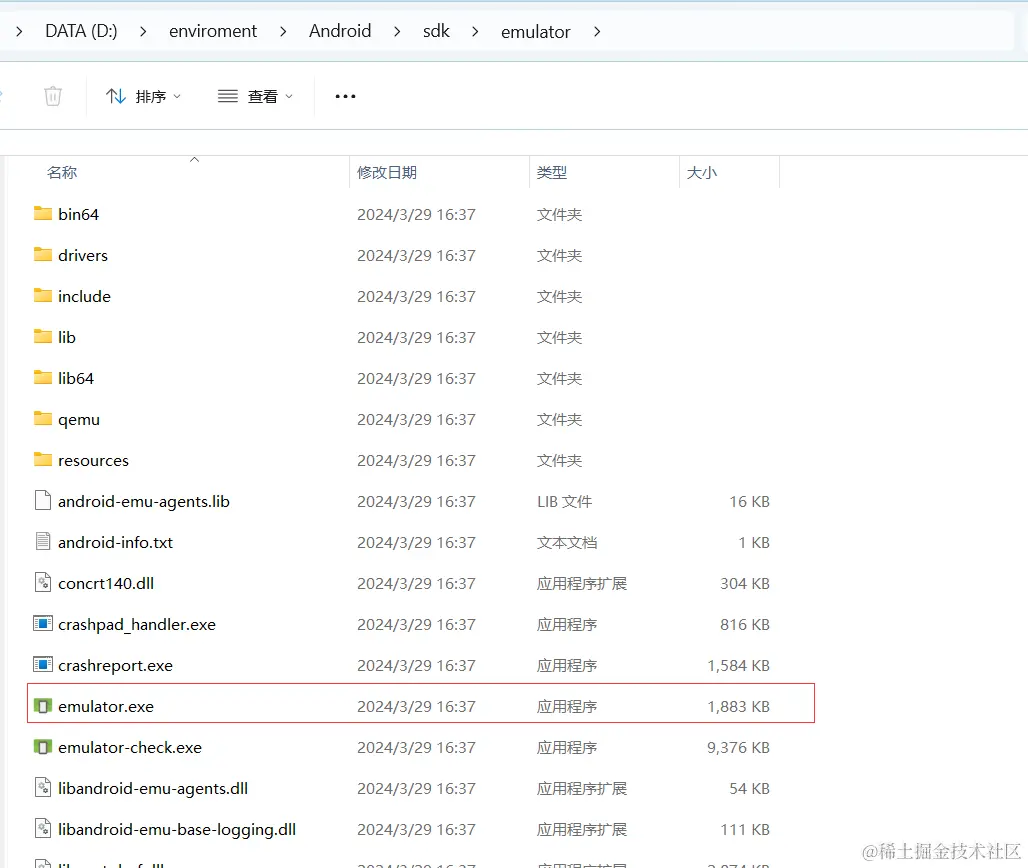Click the 816 KB size cell
The height and width of the screenshot is (868, 1028).
coord(745,625)
